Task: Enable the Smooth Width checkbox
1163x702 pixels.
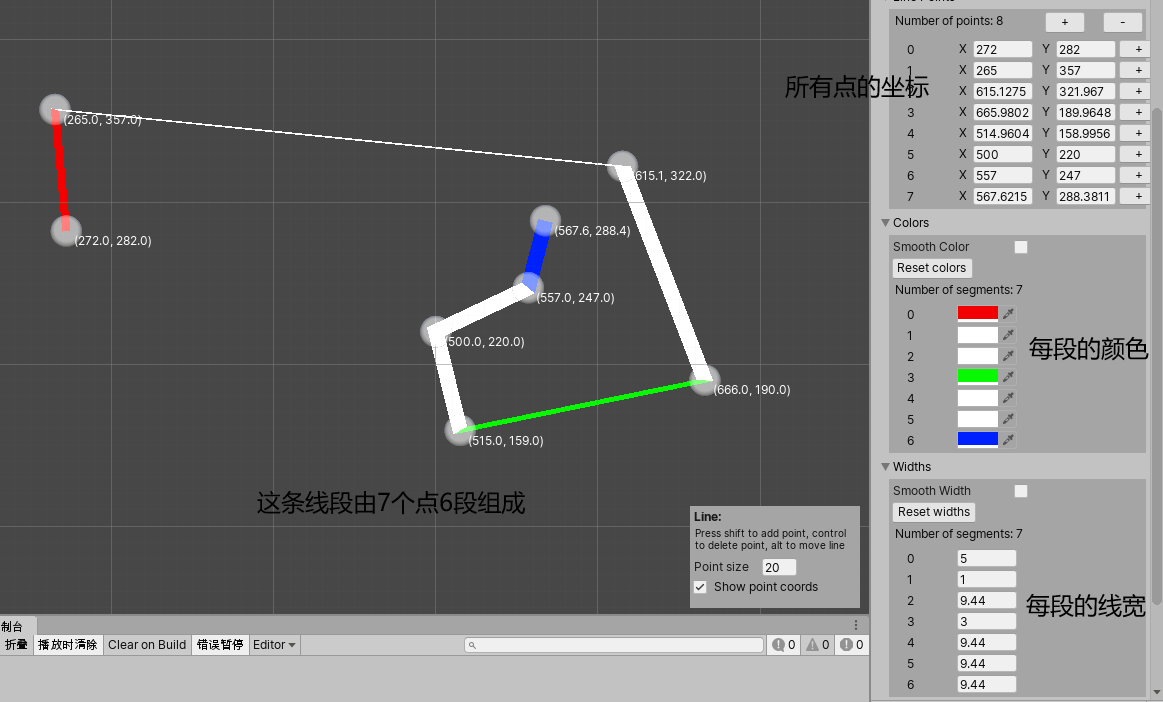Action: (1020, 490)
